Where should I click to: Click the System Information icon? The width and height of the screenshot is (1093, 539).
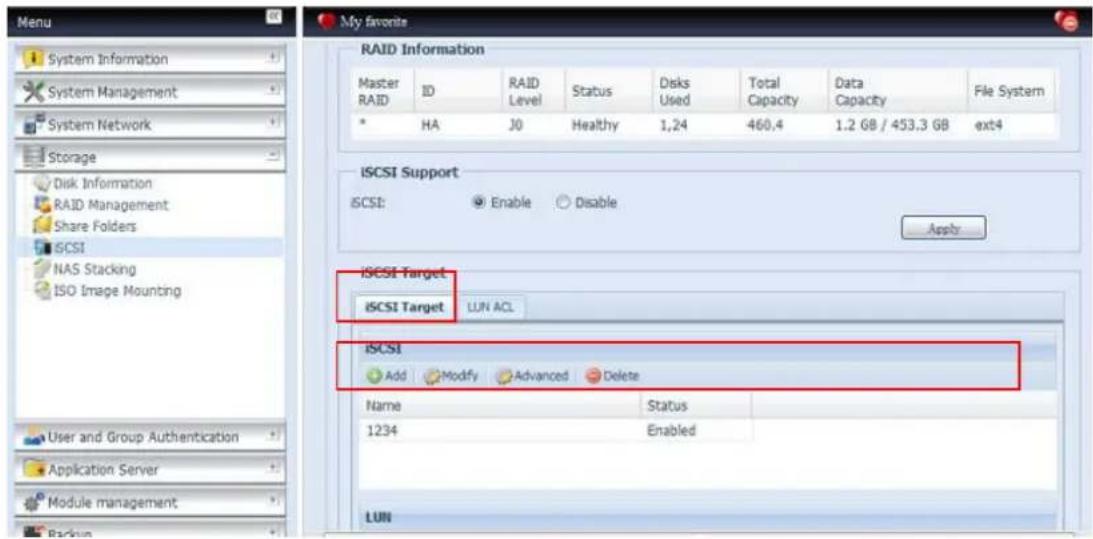(x=32, y=59)
